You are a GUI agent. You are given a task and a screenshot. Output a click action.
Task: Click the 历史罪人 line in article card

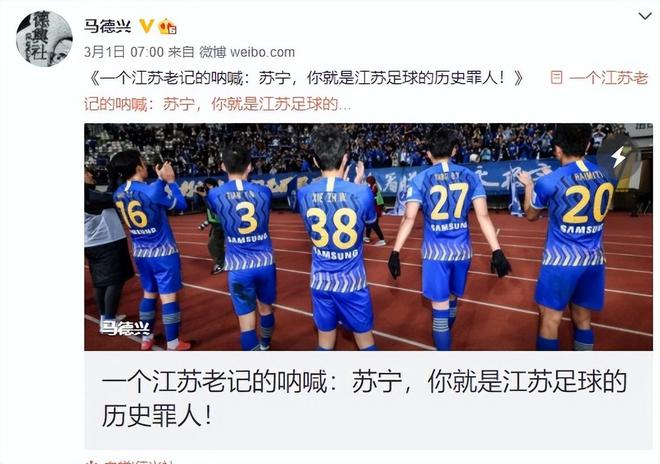pyautogui.click(x=156, y=415)
